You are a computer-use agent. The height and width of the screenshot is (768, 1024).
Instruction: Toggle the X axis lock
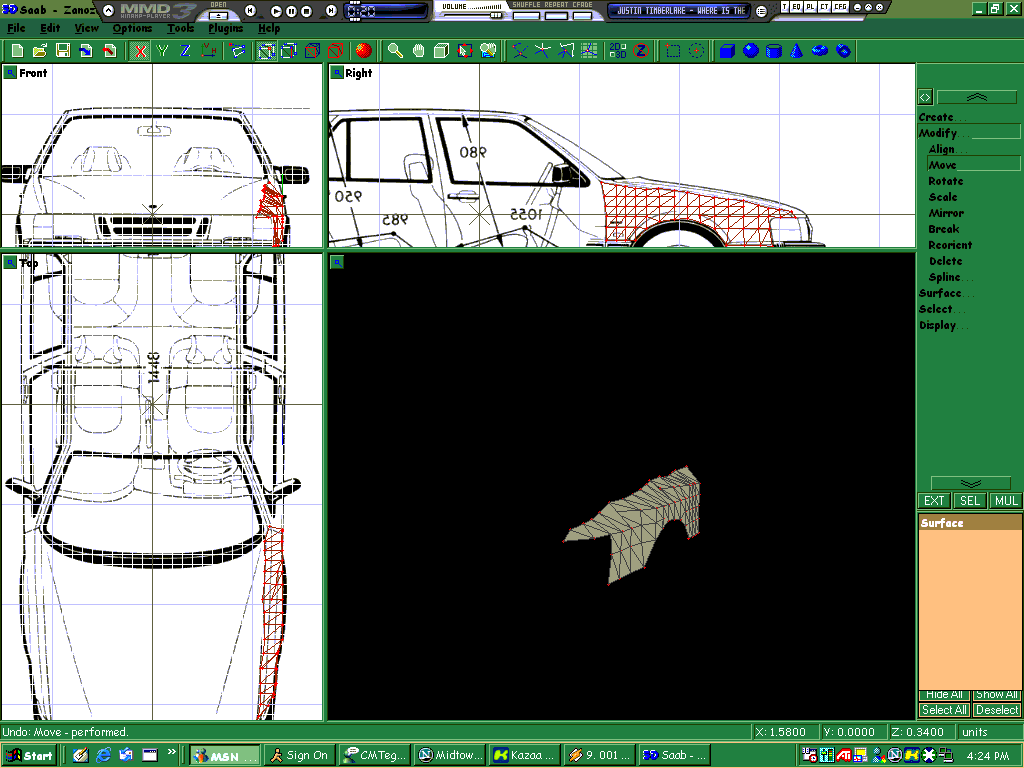click(141, 50)
